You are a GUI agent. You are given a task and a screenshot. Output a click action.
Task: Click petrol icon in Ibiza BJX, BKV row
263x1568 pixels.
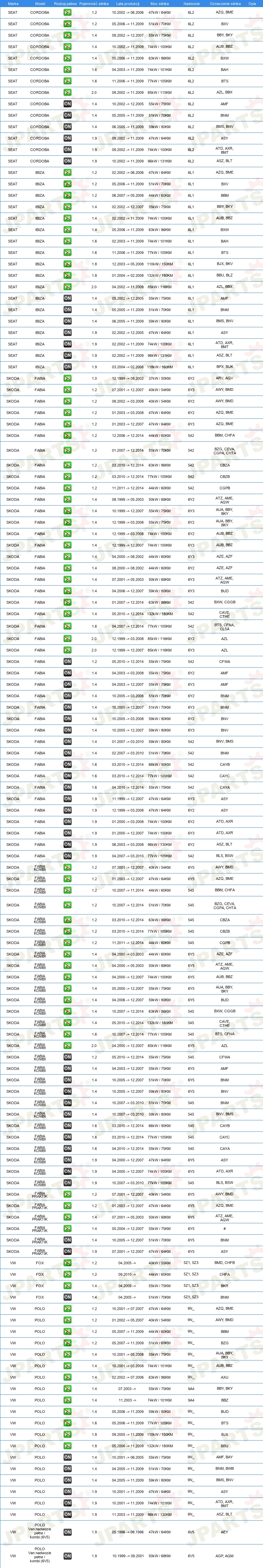68,264
